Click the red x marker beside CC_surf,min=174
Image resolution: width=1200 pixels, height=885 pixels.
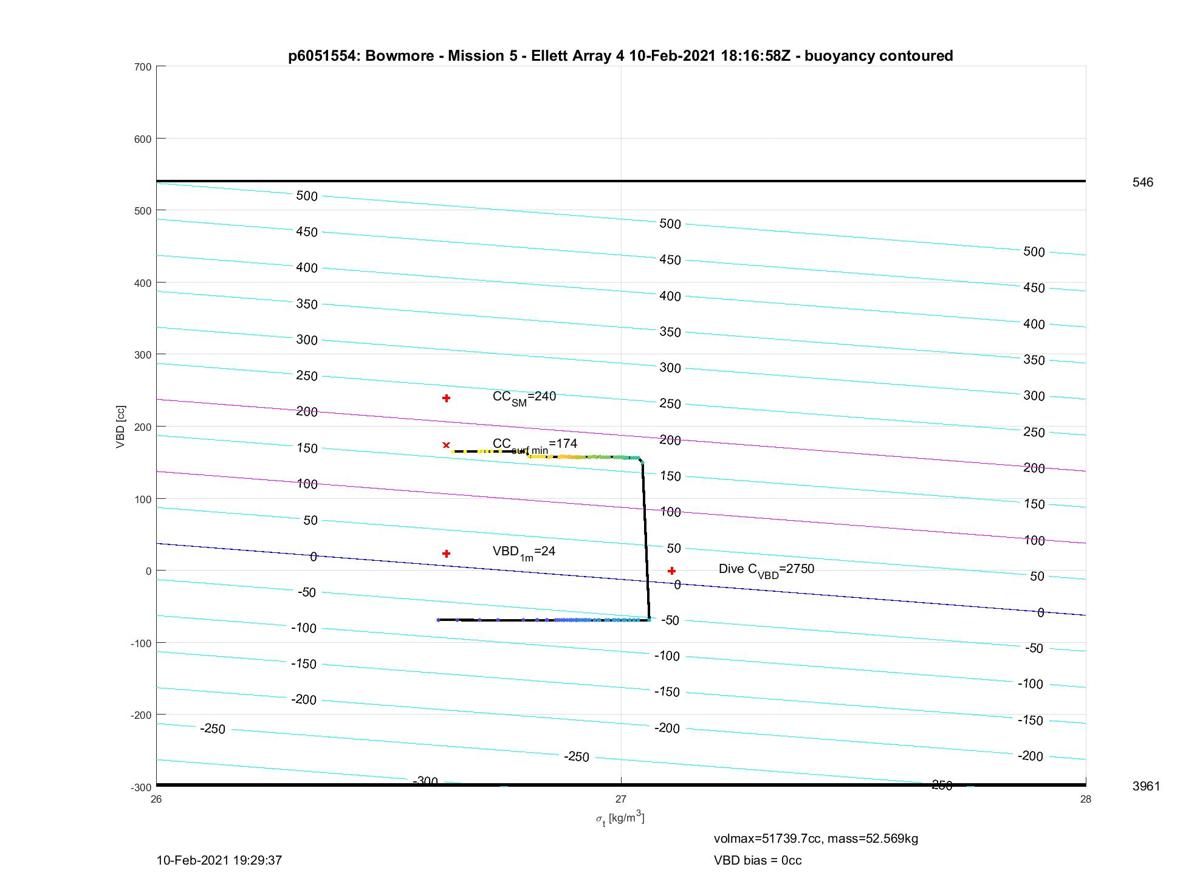[x=446, y=445]
